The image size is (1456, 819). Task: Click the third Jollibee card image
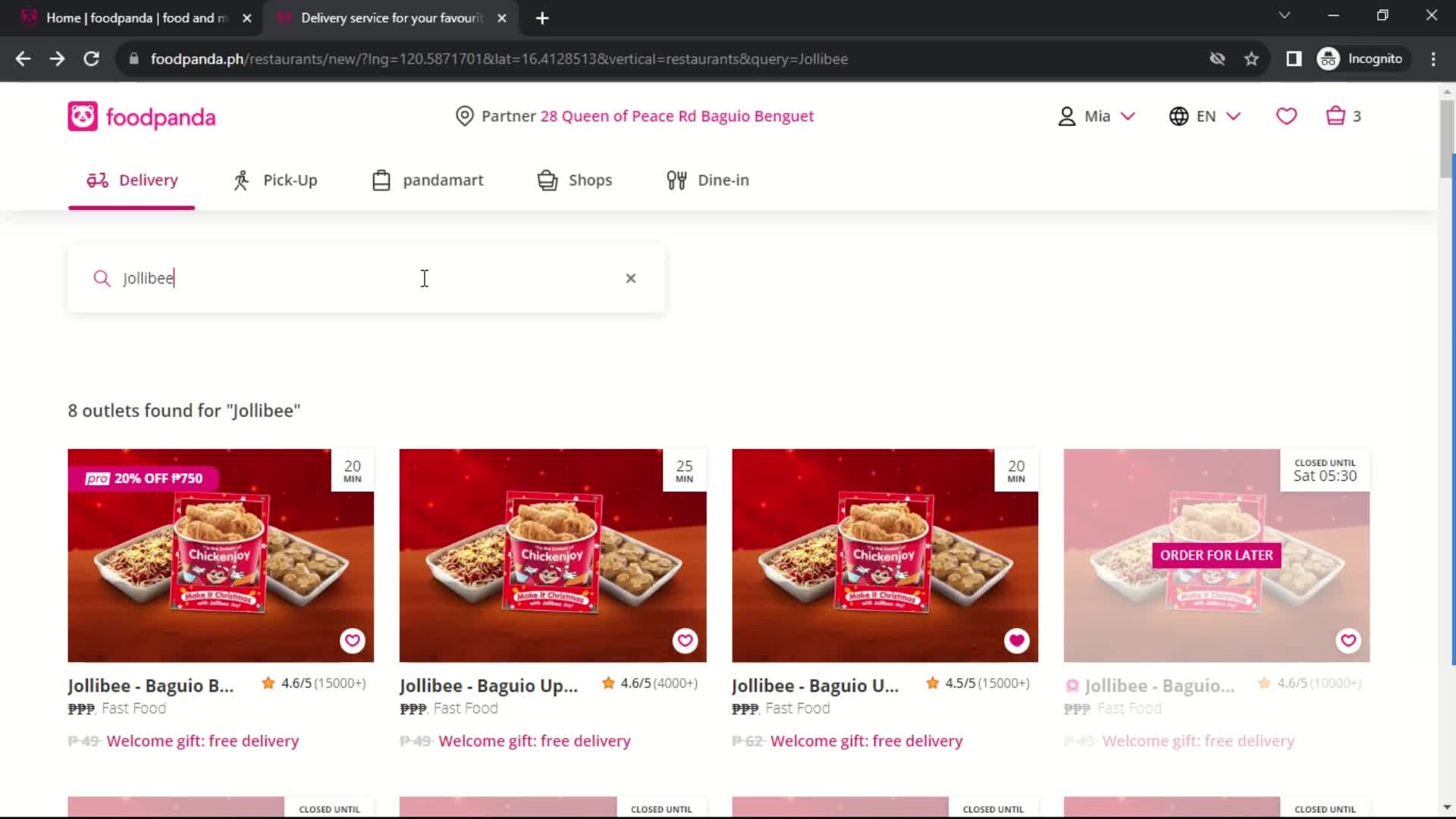[885, 555]
